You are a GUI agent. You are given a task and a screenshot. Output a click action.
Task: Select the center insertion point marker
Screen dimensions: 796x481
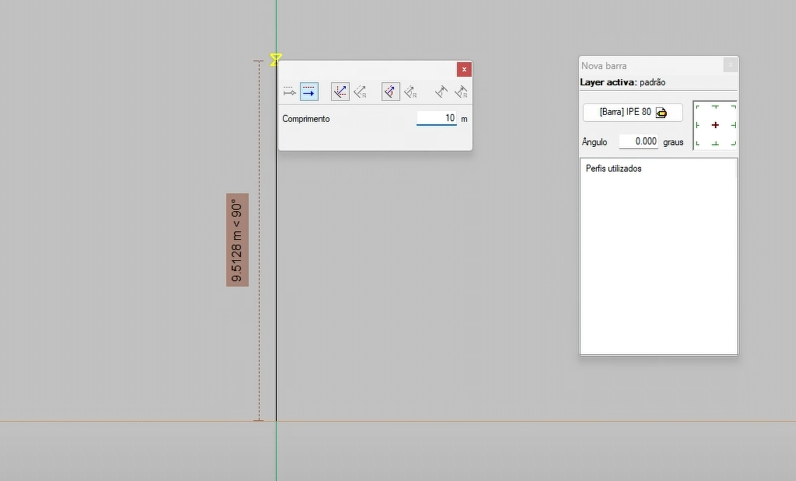pos(715,125)
